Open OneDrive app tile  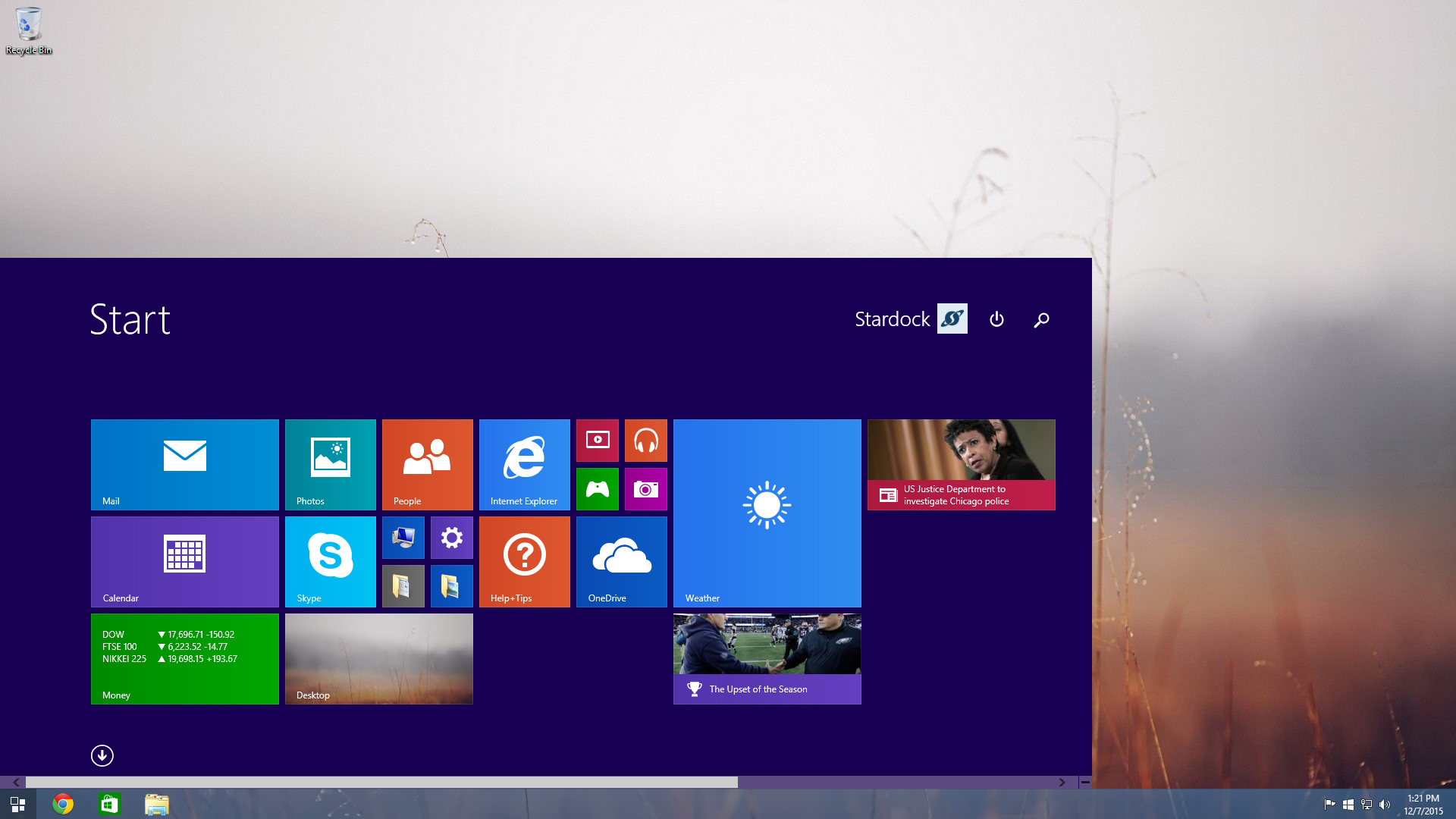coord(620,562)
